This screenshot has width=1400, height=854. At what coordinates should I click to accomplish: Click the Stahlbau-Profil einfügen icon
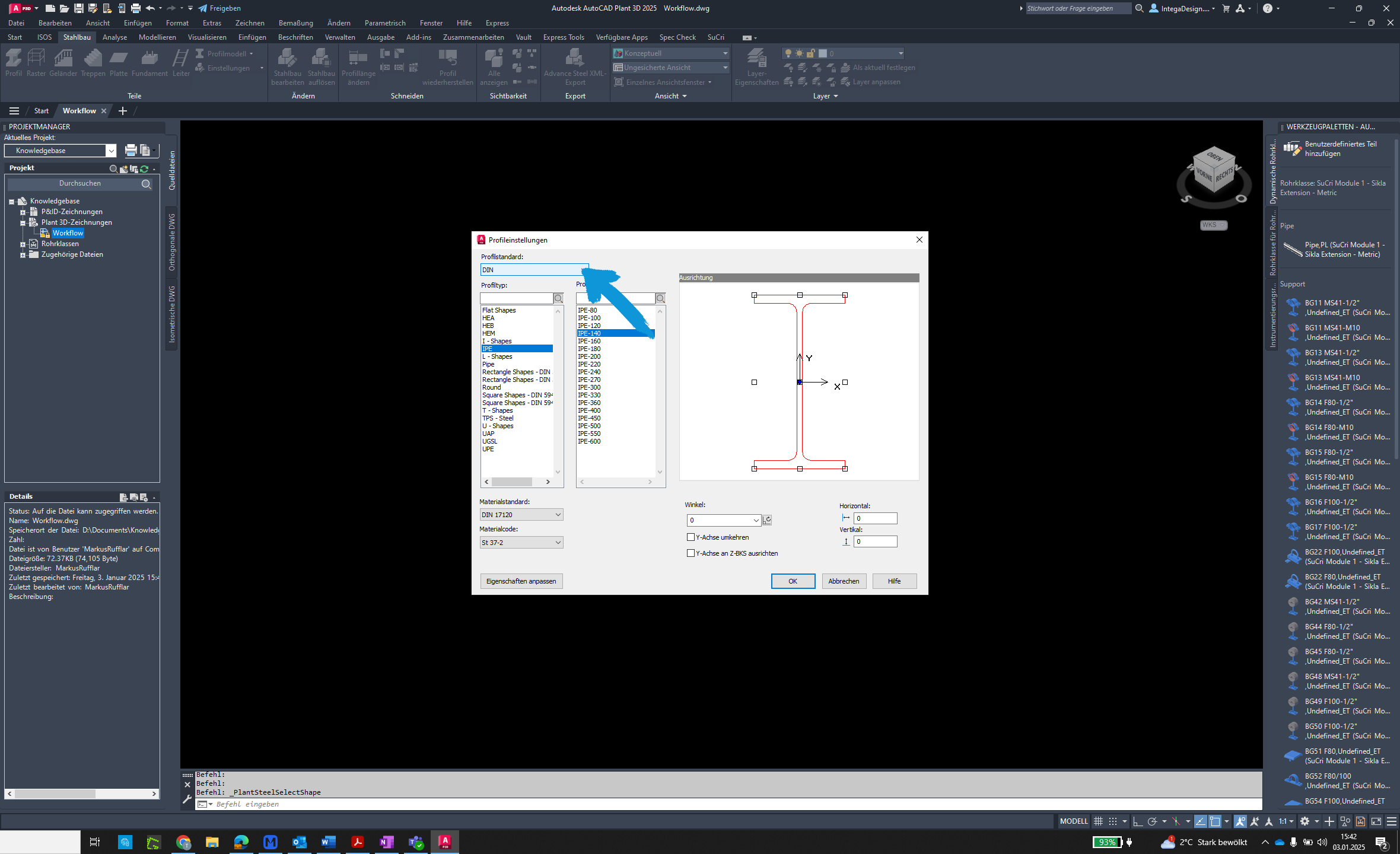[x=14, y=64]
